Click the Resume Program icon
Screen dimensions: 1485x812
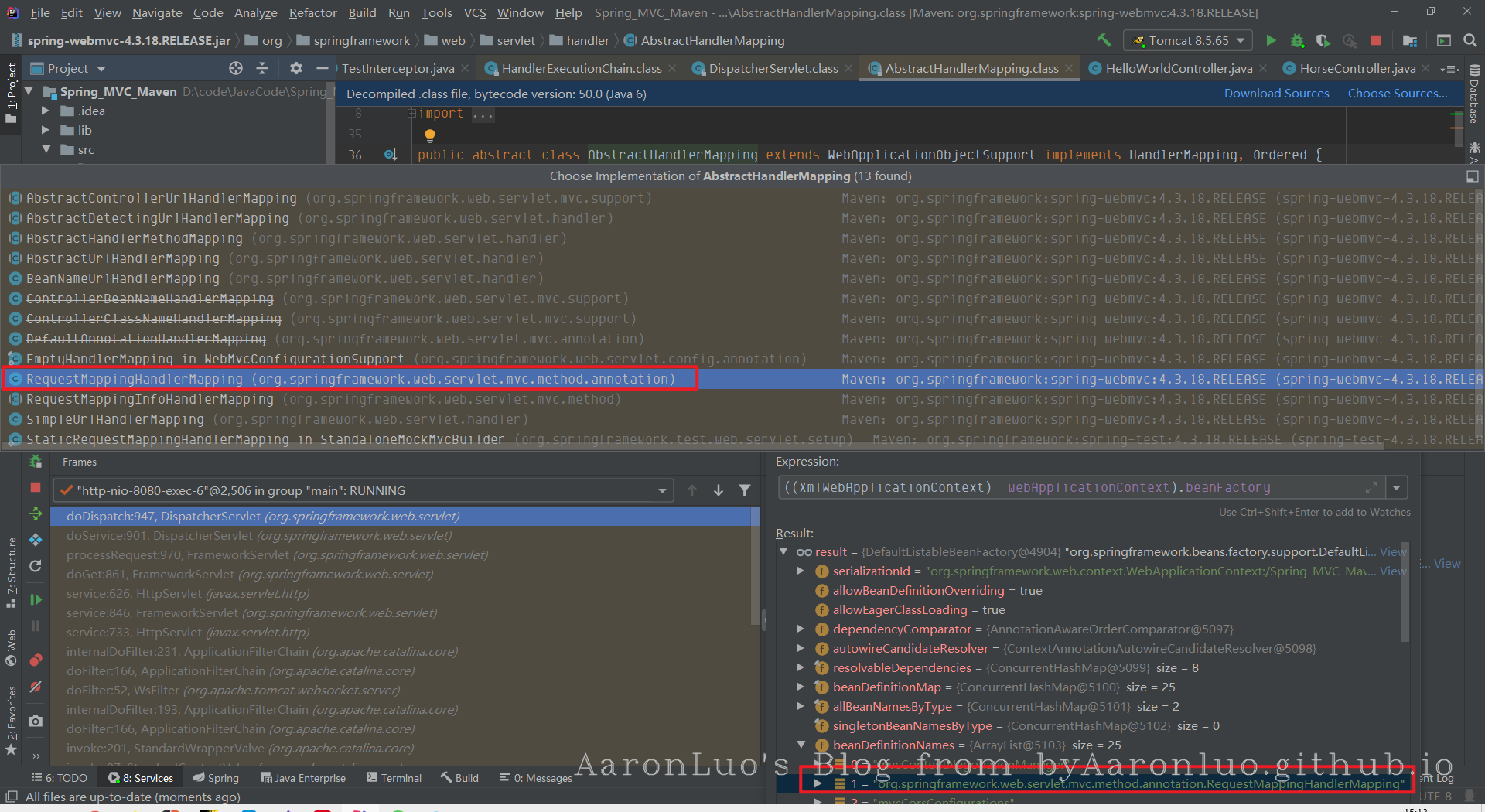click(36, 599)
